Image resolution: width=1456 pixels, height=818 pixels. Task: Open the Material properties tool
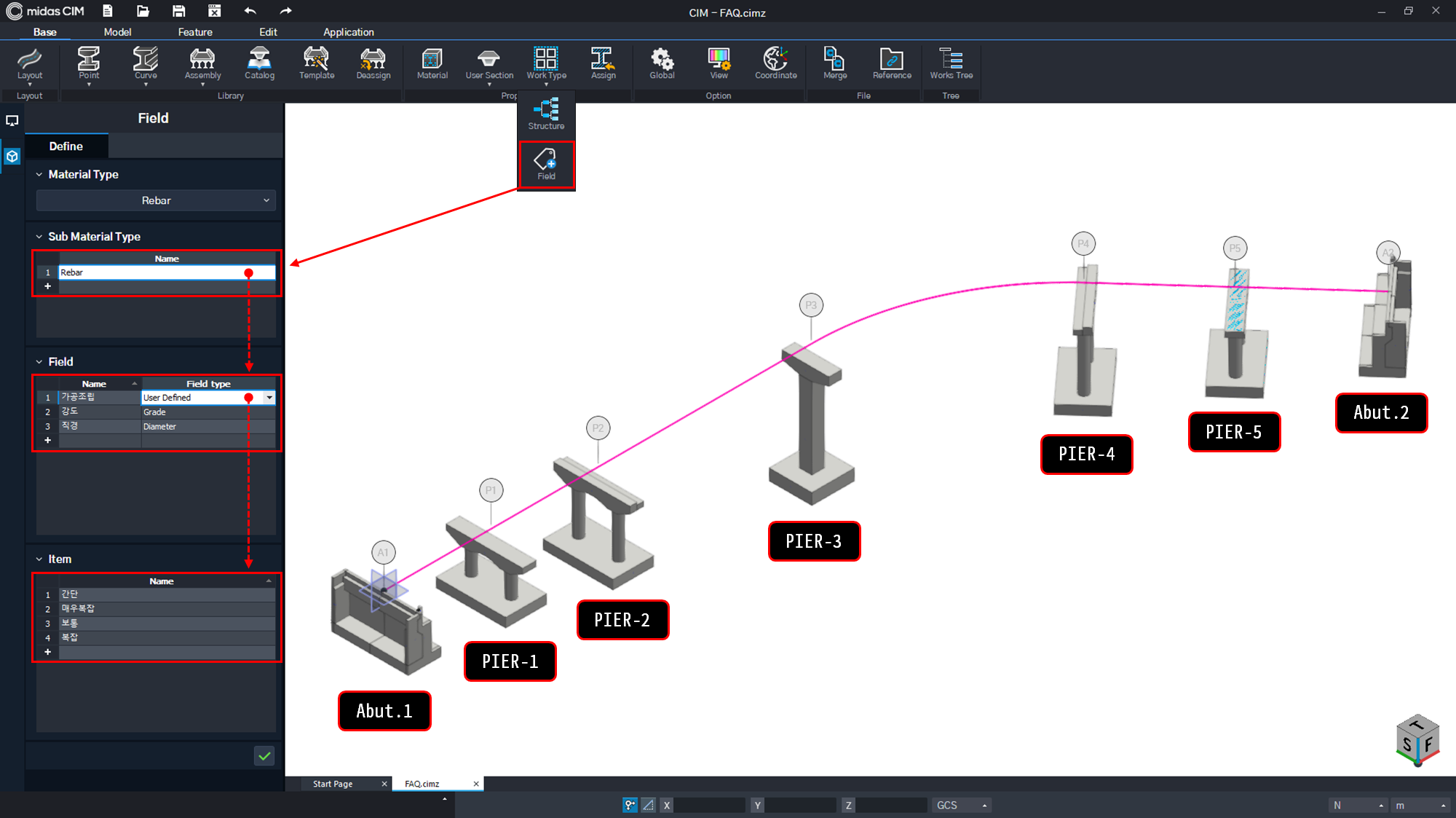[x=432, y=63]
